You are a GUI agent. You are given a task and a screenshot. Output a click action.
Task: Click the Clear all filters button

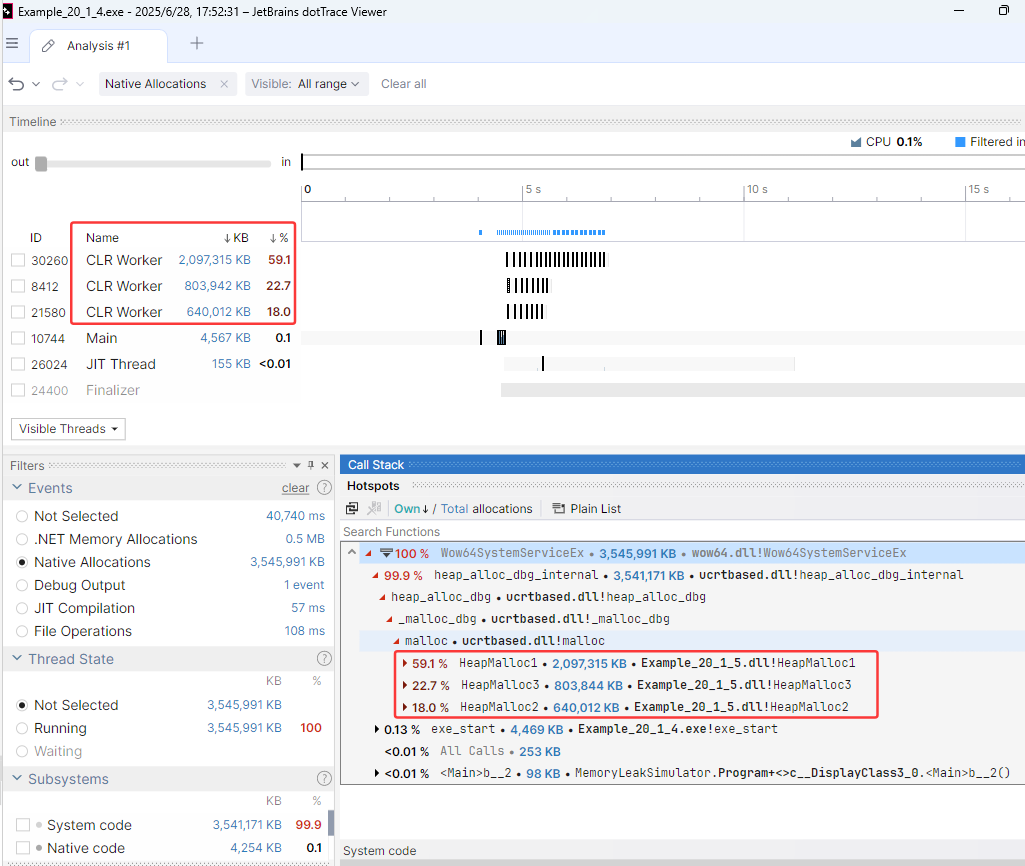click(403, 84)
